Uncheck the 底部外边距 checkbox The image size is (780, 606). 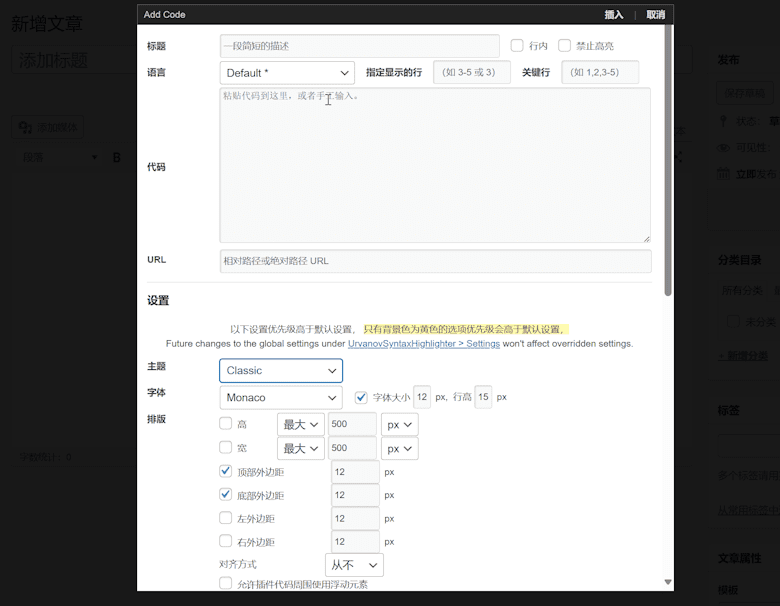click(225, 494)
